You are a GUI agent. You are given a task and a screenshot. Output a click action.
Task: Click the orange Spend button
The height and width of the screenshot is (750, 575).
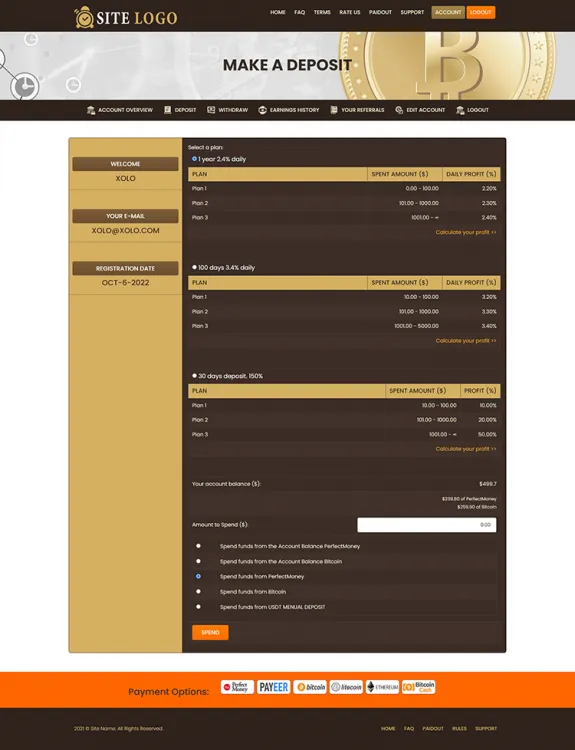[210, 632]
